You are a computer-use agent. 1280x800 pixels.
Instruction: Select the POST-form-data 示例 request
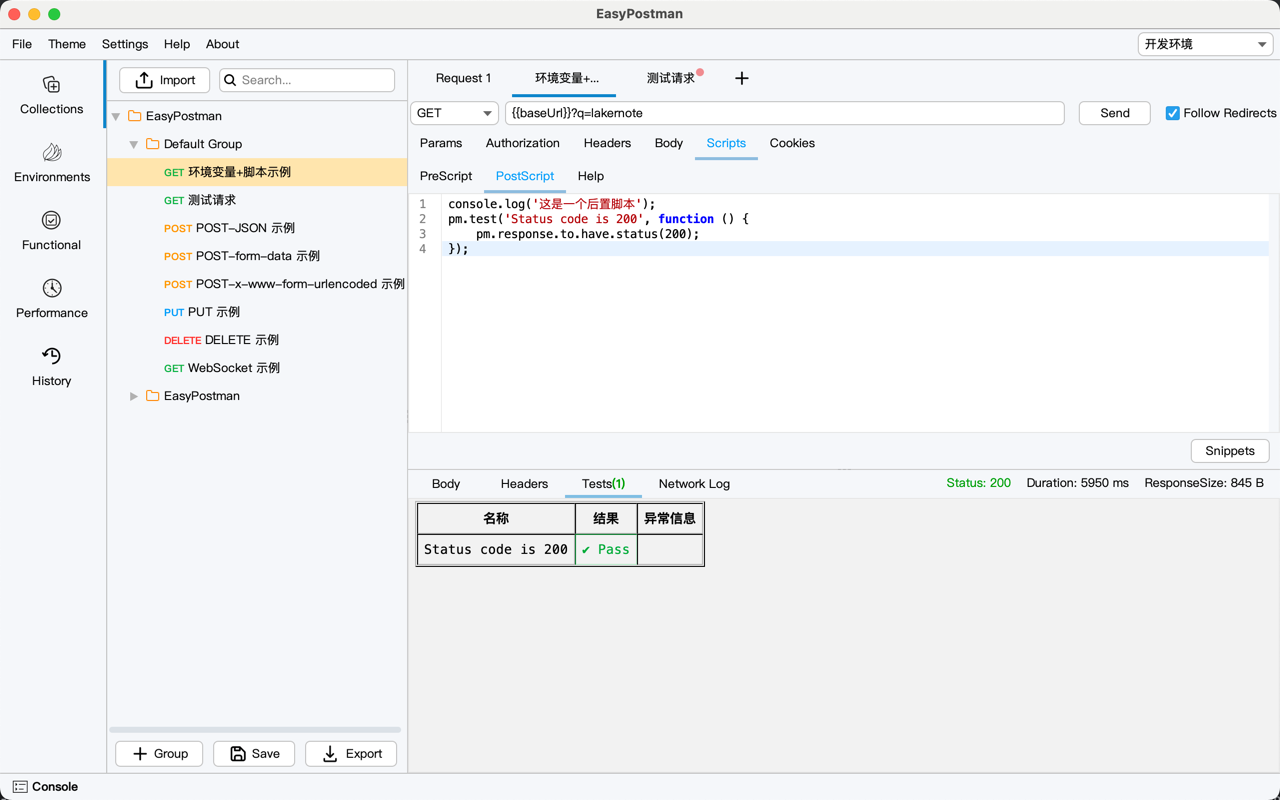pos(257,256)
